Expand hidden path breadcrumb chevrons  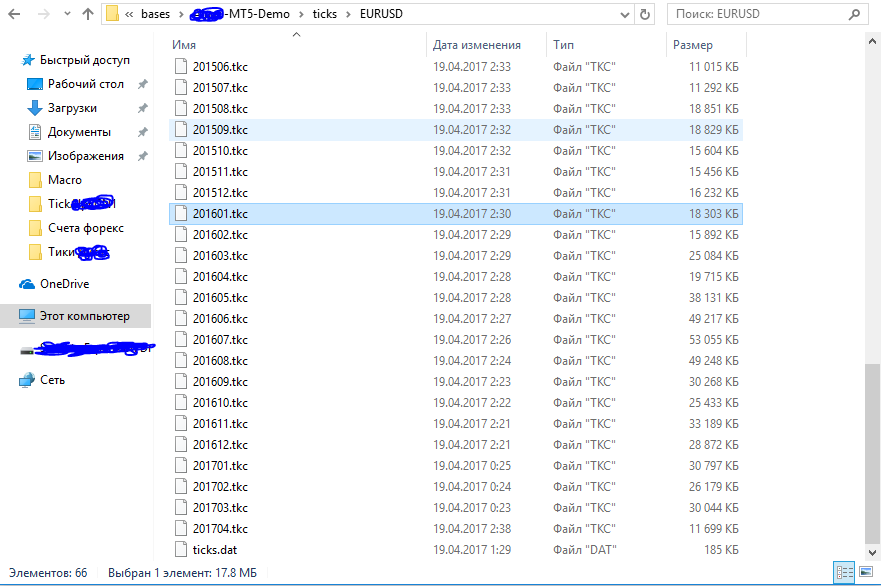pyautogui.click(x=129, y=14)
